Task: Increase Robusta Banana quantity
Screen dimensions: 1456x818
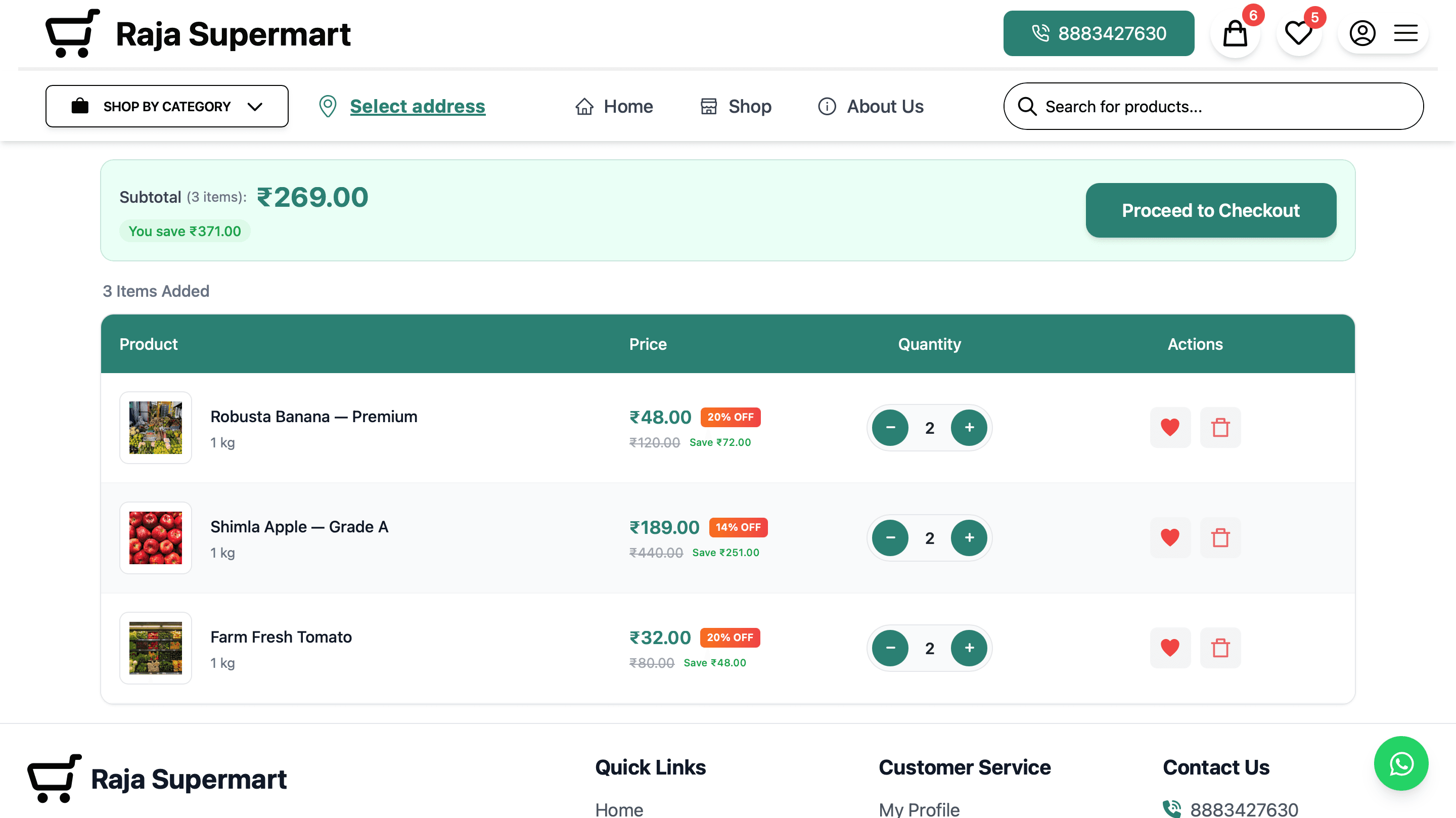Action: [x=969, y=427]
